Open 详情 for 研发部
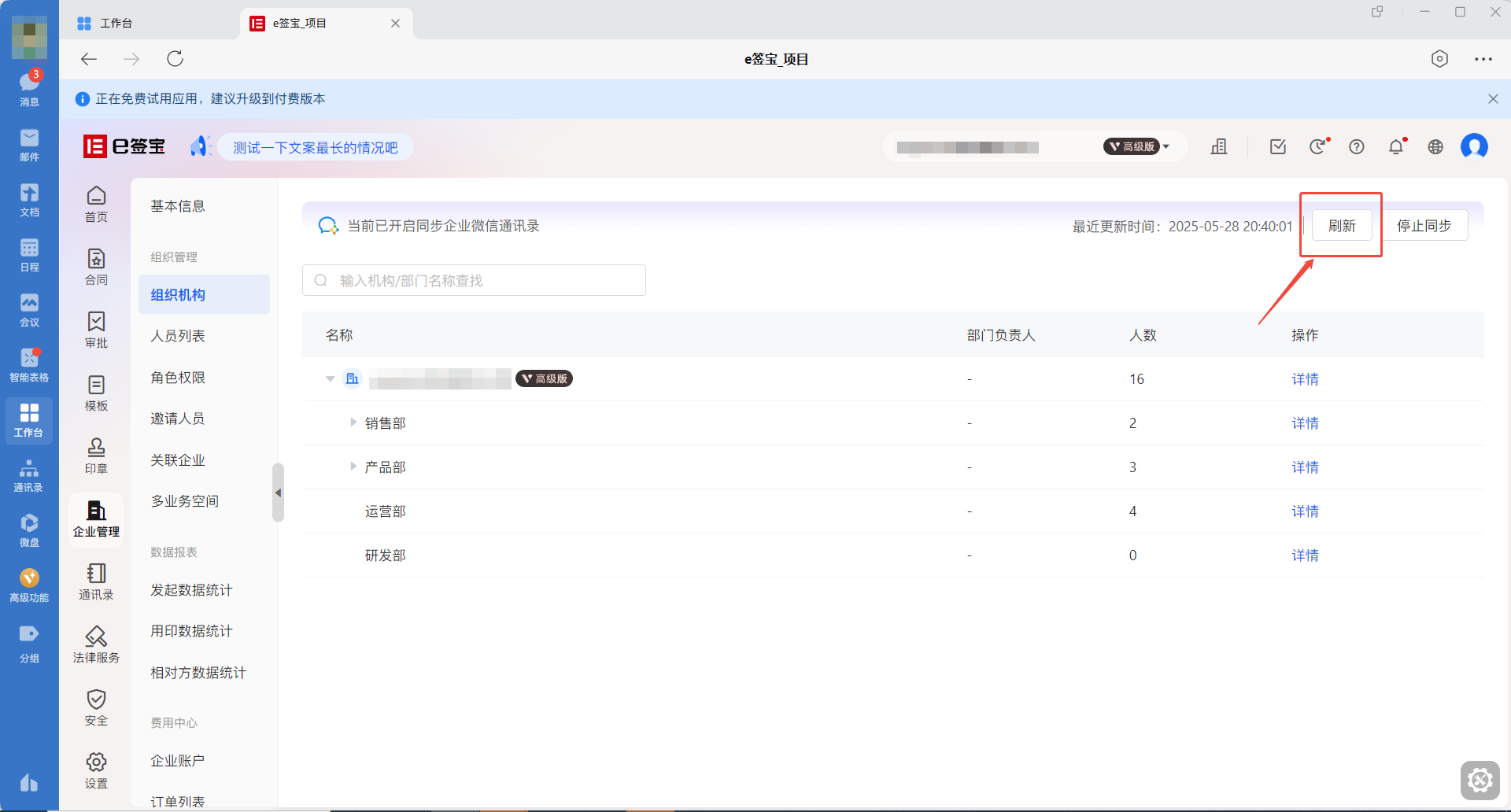Screen dimensions: 1511x812 click(1305, 555)
